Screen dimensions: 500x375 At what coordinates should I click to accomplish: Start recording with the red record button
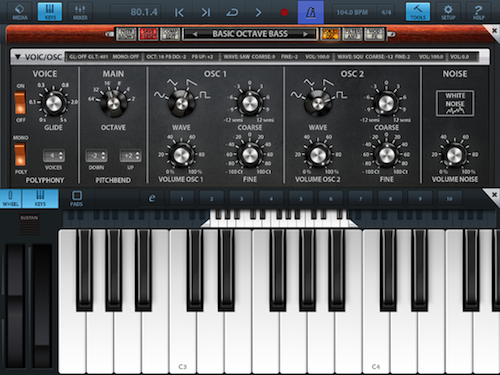pyautogui.click(x=284, y=13)
